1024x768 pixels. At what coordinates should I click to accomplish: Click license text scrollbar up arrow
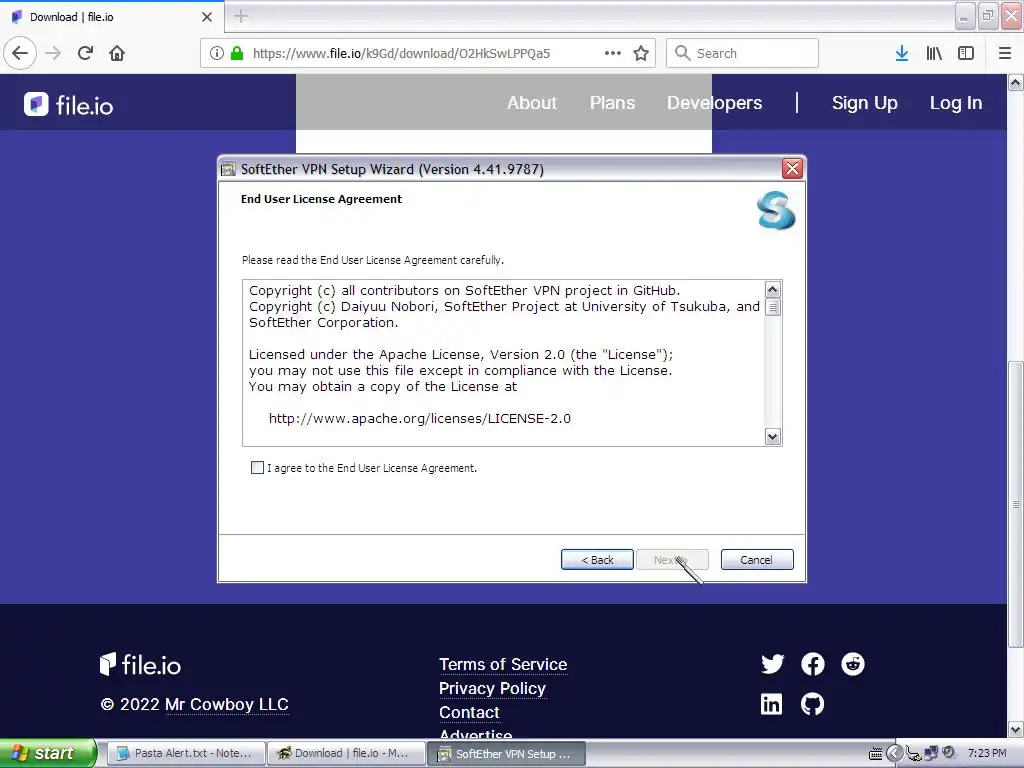773,290
